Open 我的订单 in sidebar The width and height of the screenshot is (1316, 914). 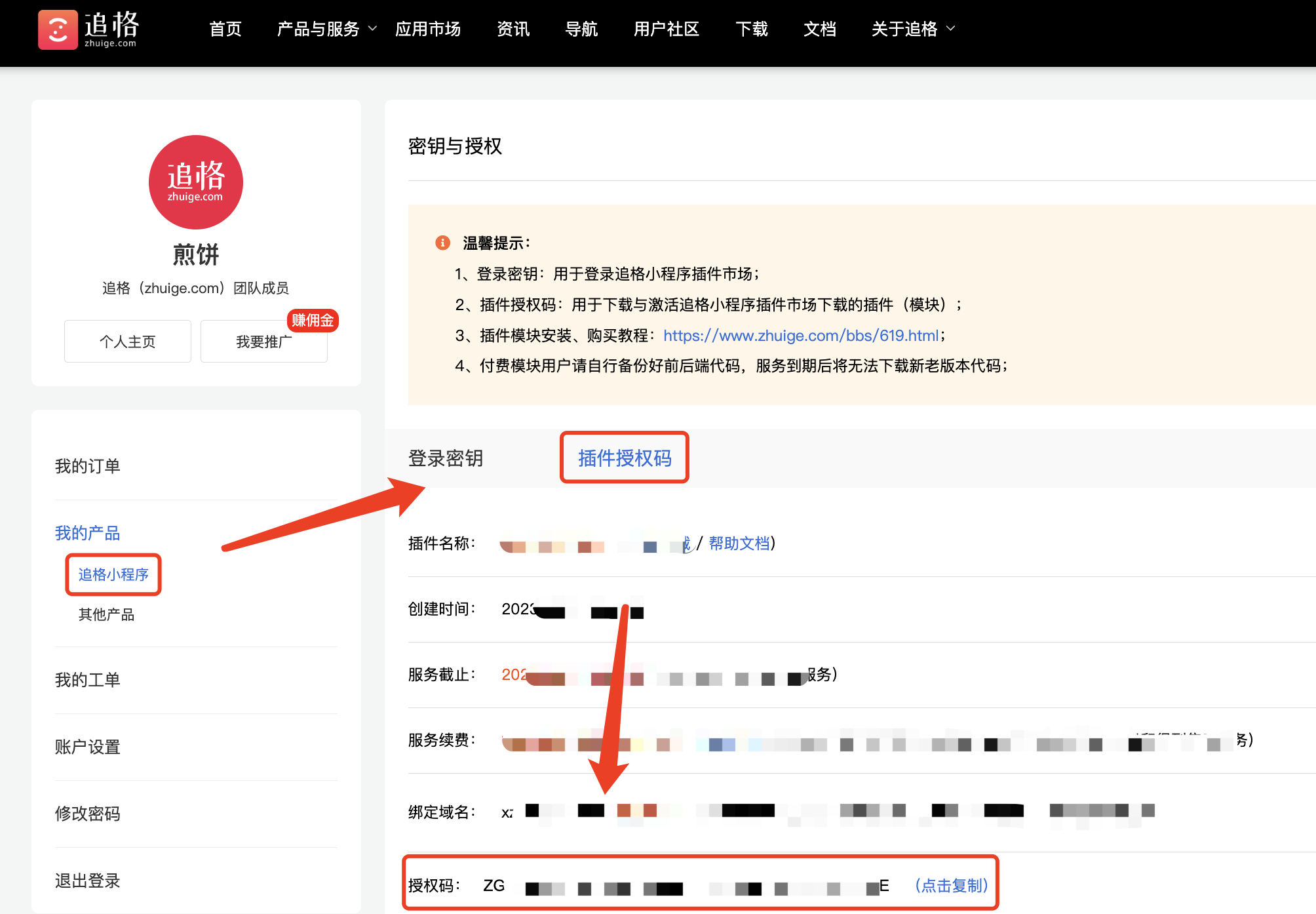pos(88,466)
